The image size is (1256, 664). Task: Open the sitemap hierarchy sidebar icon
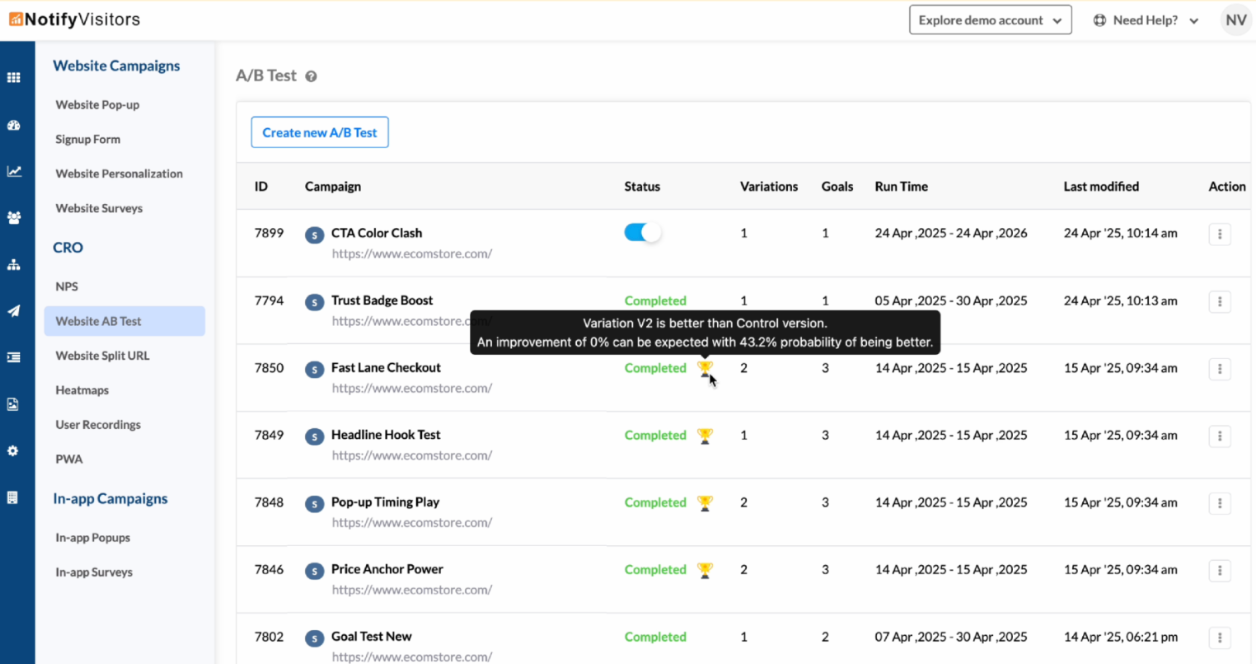pos(13,264)
